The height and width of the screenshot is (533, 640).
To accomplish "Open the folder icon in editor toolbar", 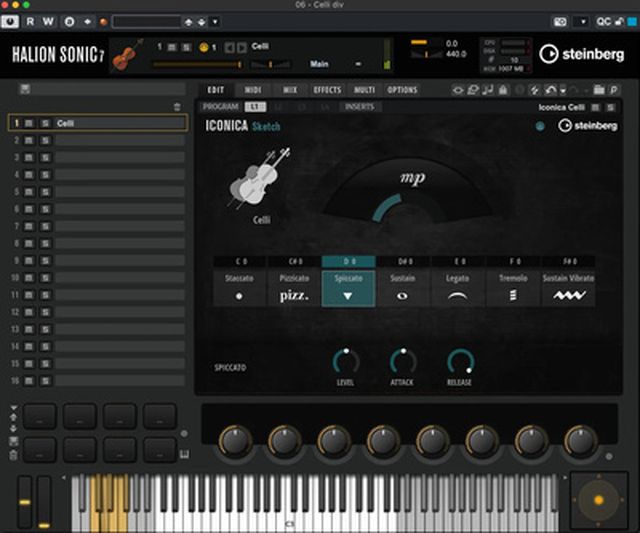I will click(x=599, y=90).
